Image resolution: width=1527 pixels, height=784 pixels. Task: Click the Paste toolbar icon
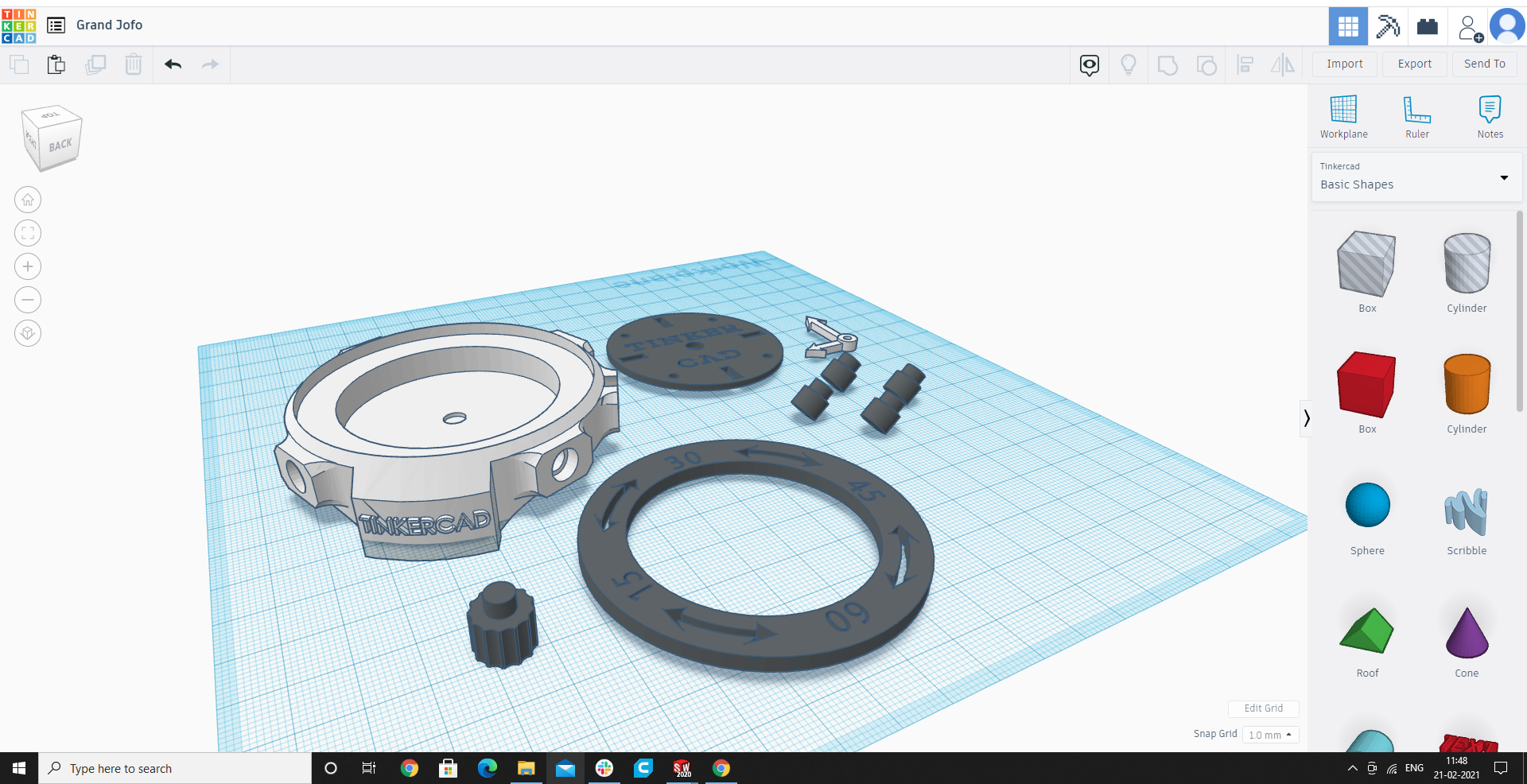(x=56, y=64)
